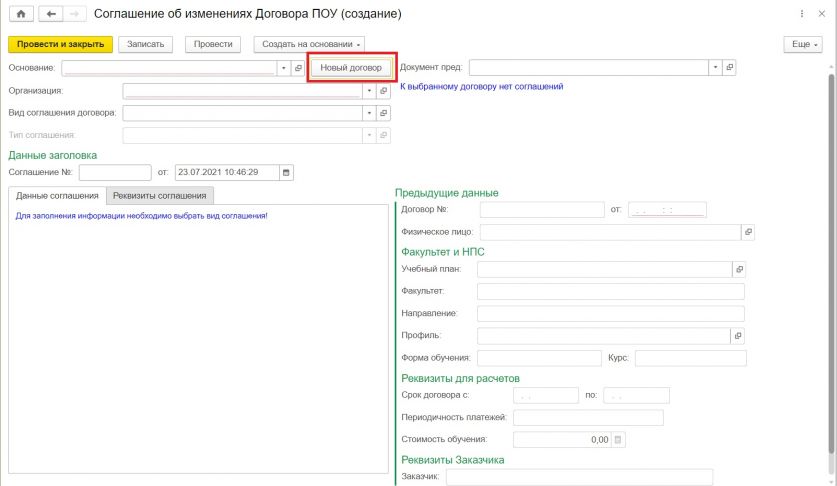Open the Документ пред. record icon

click(729, 67)
